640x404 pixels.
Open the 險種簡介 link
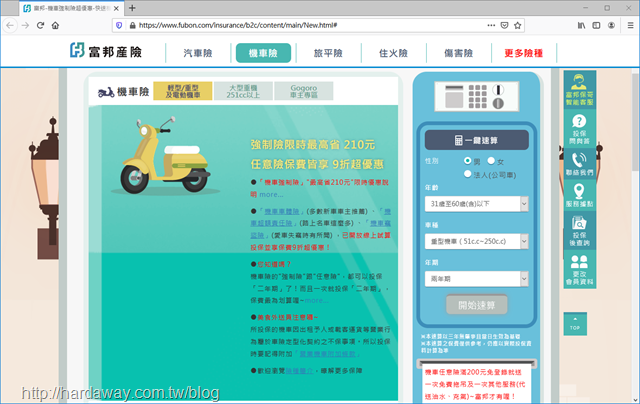[299, 371]
